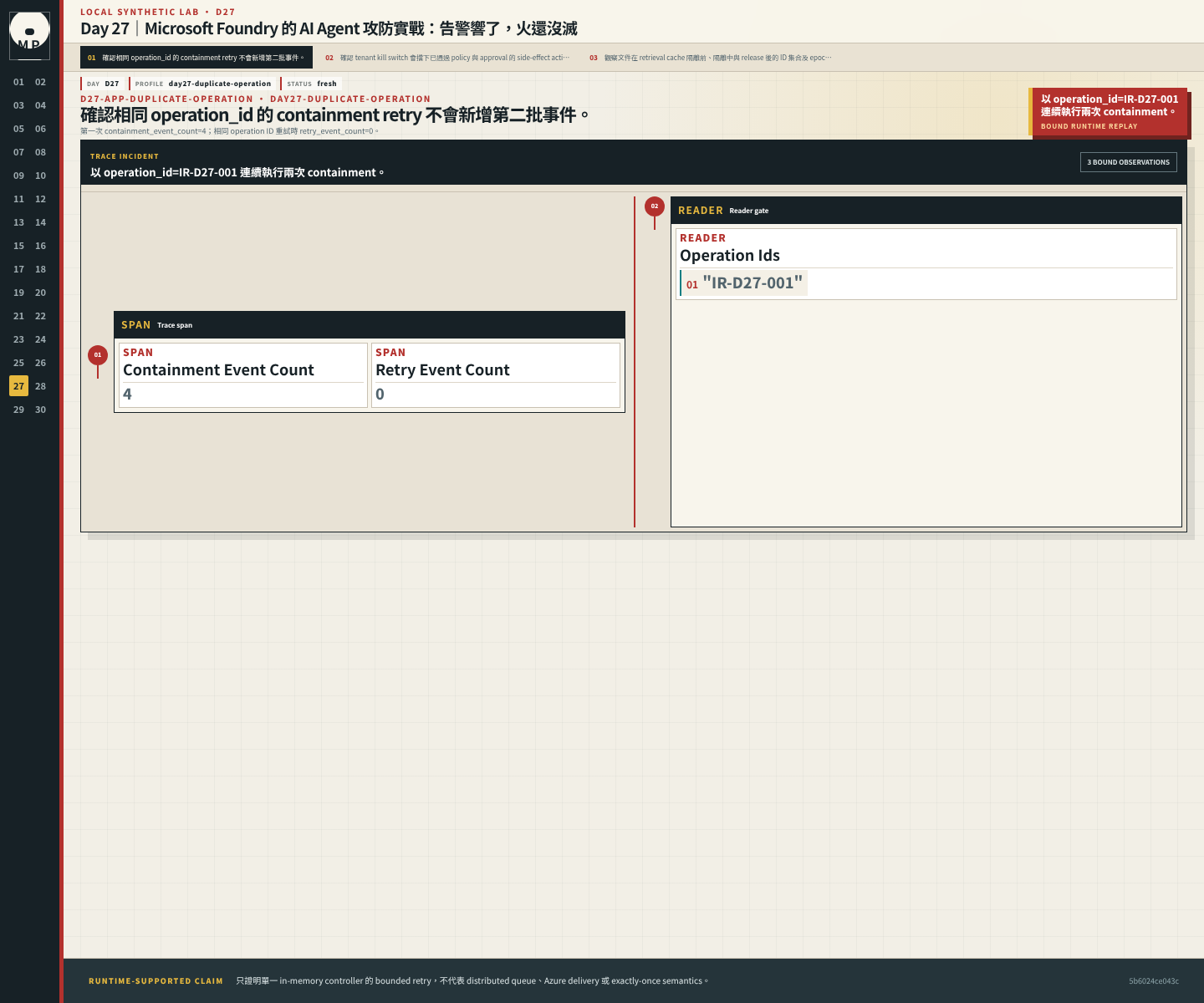Open day 29
This screenshot has height=1003, width=1204.
(x=18, y=410)
